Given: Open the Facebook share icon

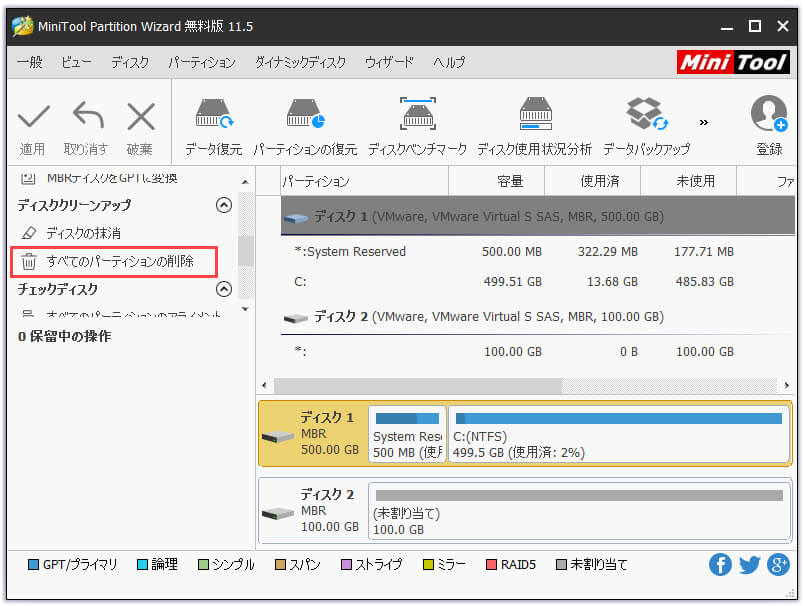Looking at the screenshot, I should pyautogui.click(x=720, y=565).
